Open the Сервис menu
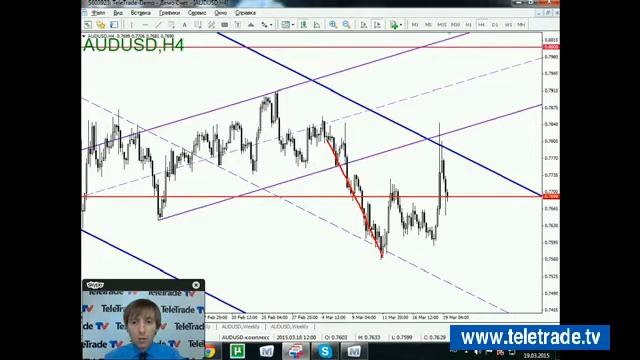This screenshot has width=640, height=360. [x=197, y=13]
